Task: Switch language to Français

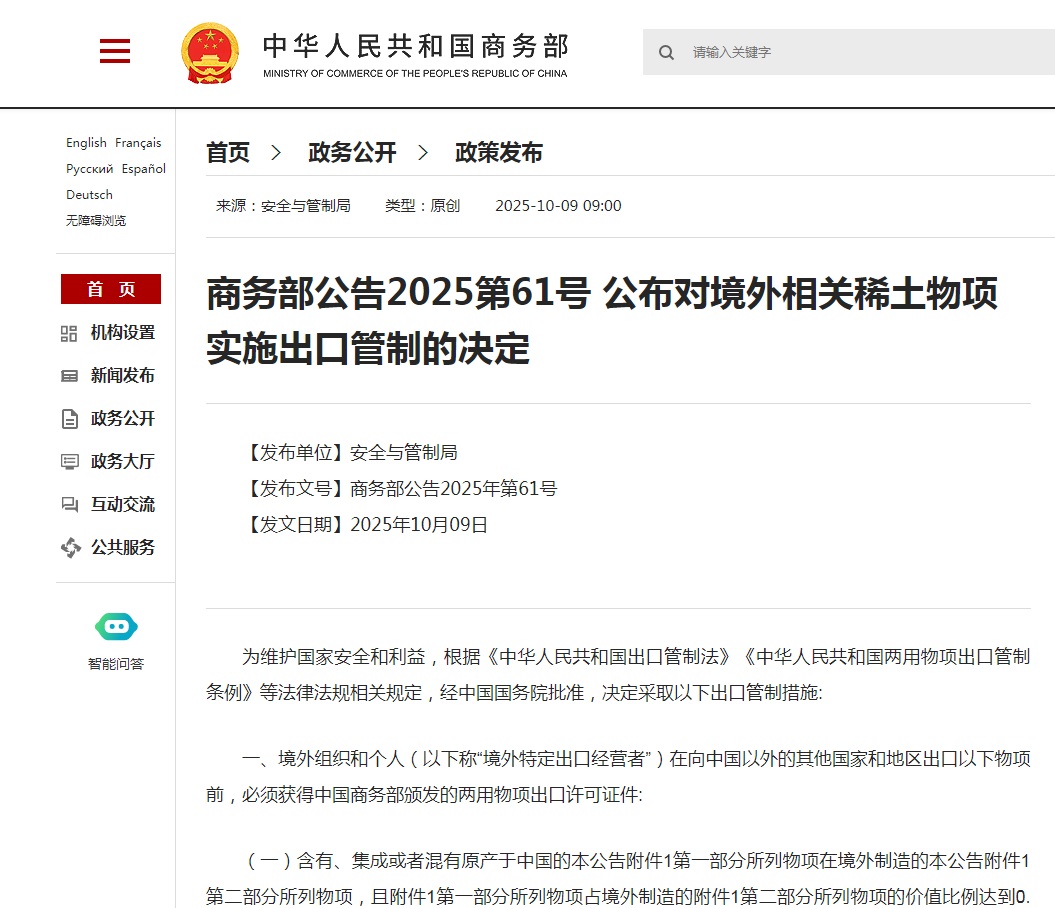Action: click(138, 143)
